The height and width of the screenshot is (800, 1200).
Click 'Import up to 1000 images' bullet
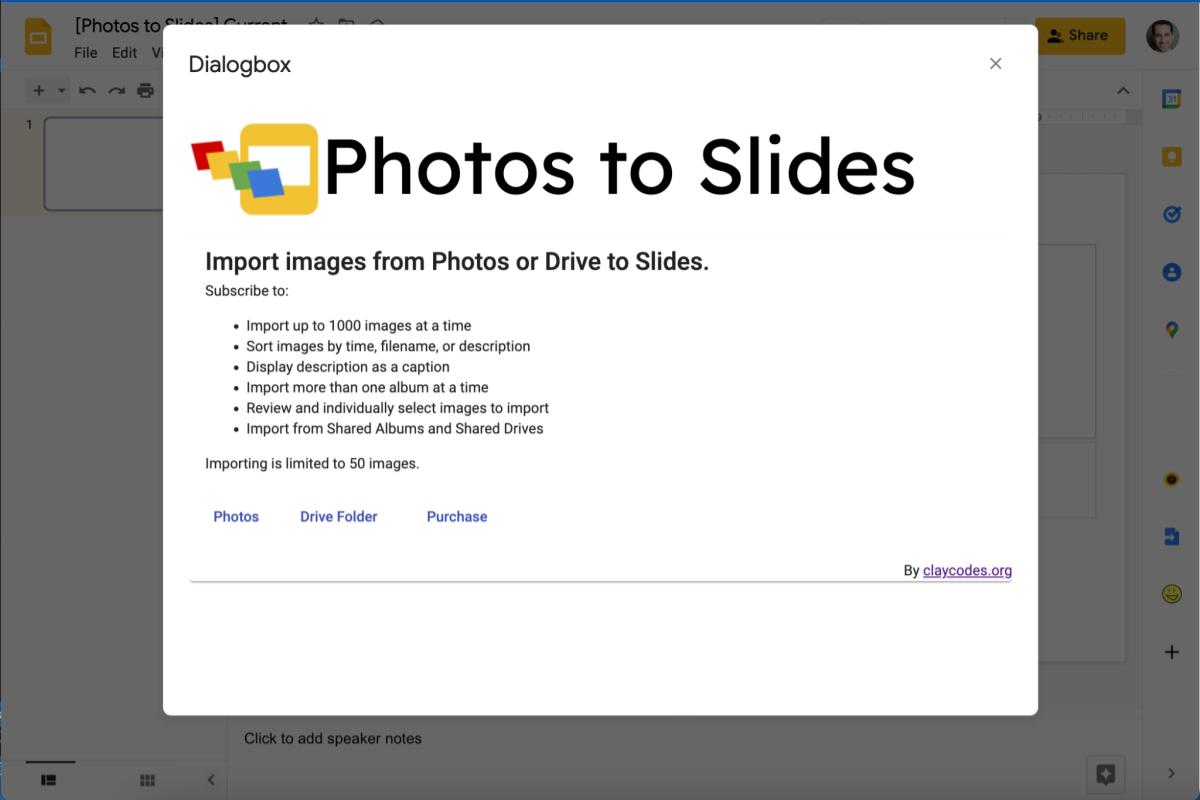pyautogui.click(x=359, y=326)
